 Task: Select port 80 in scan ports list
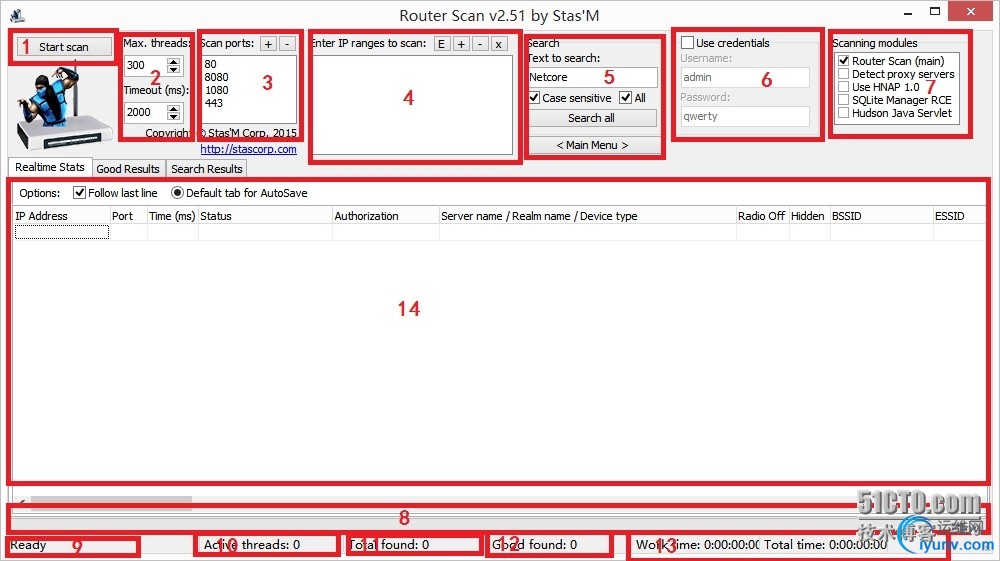pos(210,64)
